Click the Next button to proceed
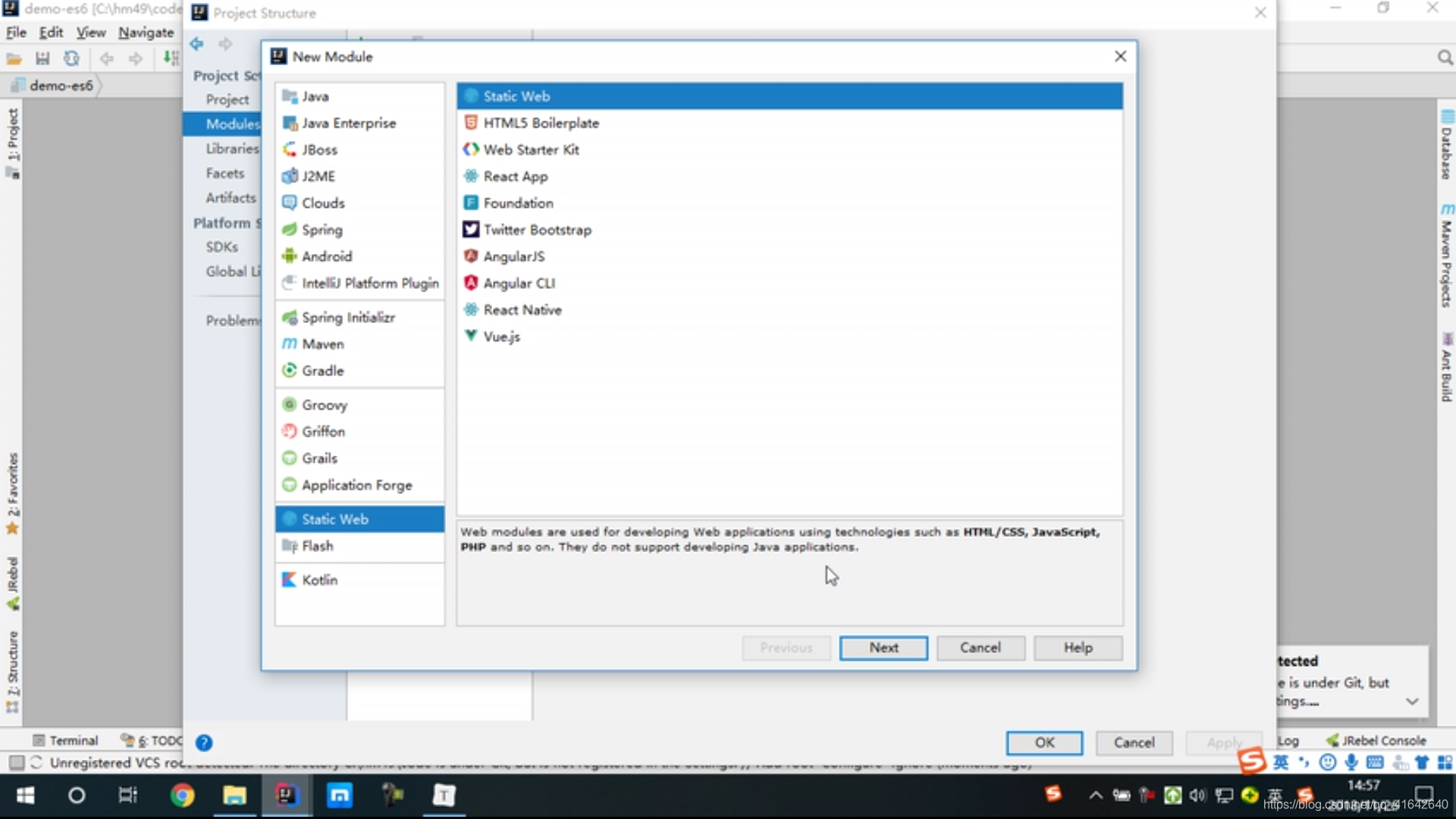Screen dimensions: 1456x819 883,646
